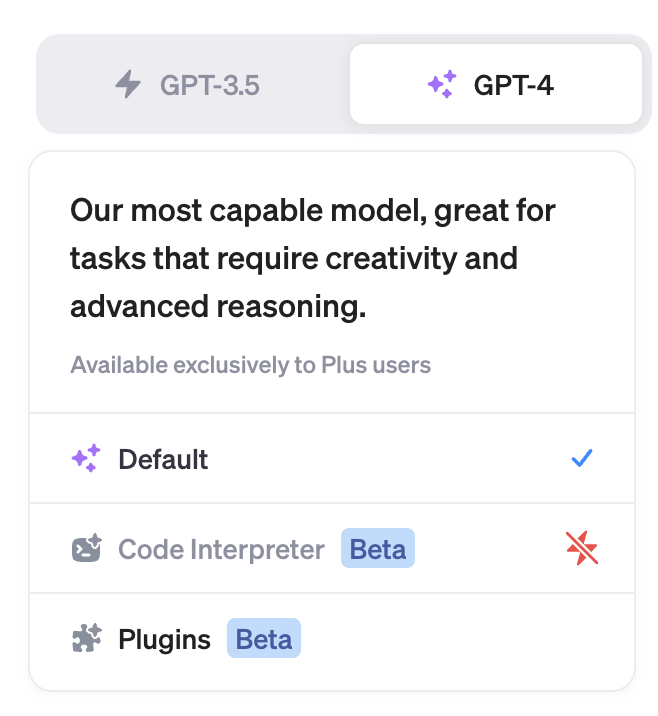Click the blue checkmark on Default row
This screenshot has height=716, width=658.
click(x=582, y=459)
